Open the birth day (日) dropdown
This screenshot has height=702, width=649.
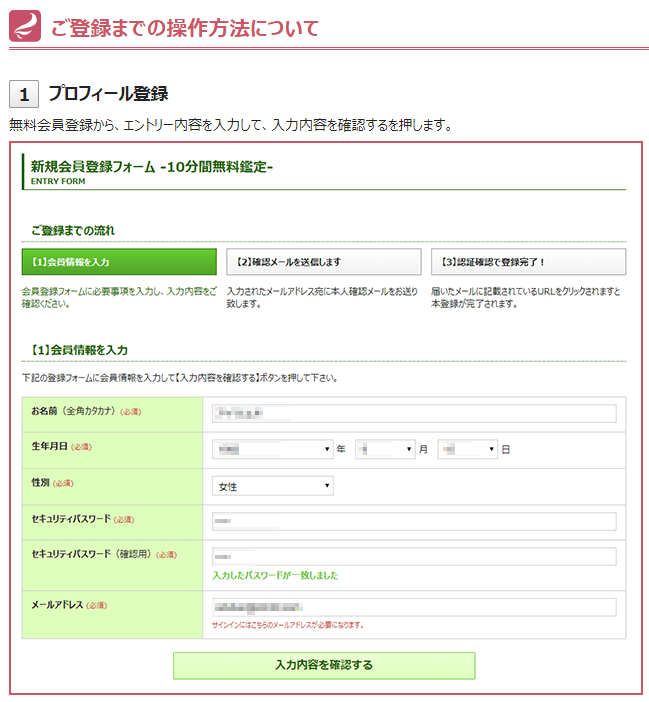(467, 450)
